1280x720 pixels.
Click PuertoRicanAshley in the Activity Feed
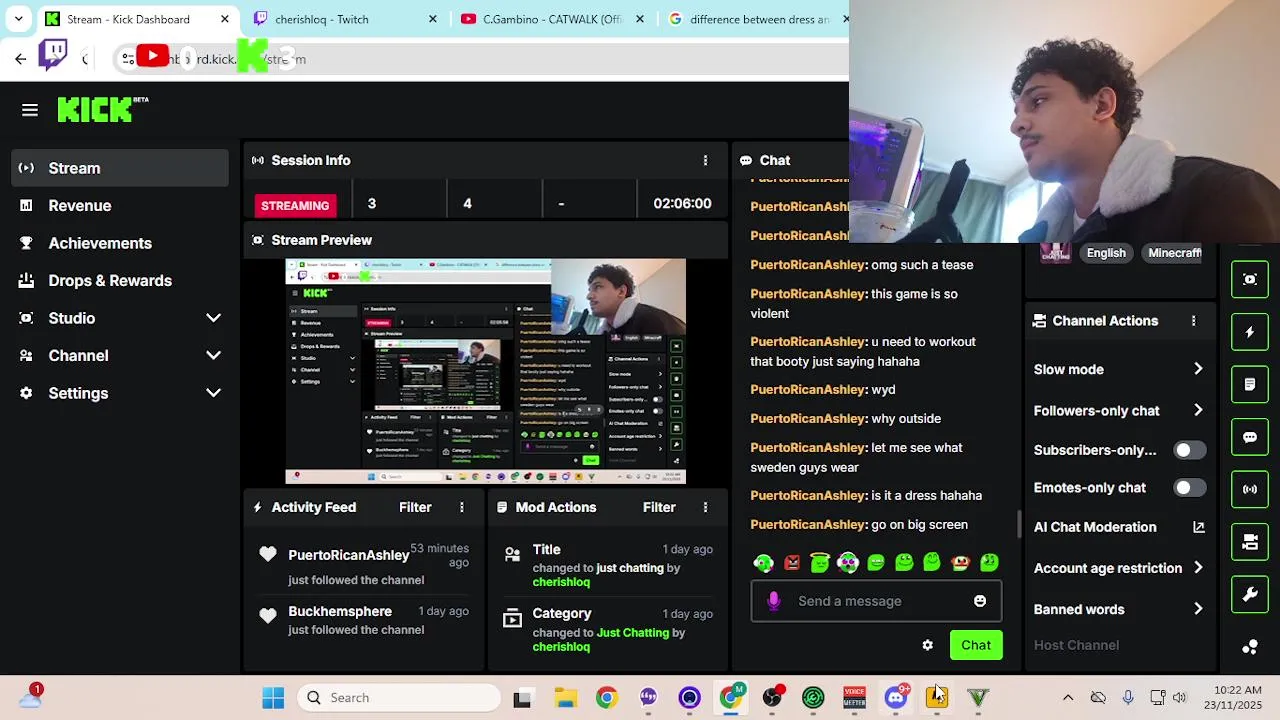click(348, 555)
